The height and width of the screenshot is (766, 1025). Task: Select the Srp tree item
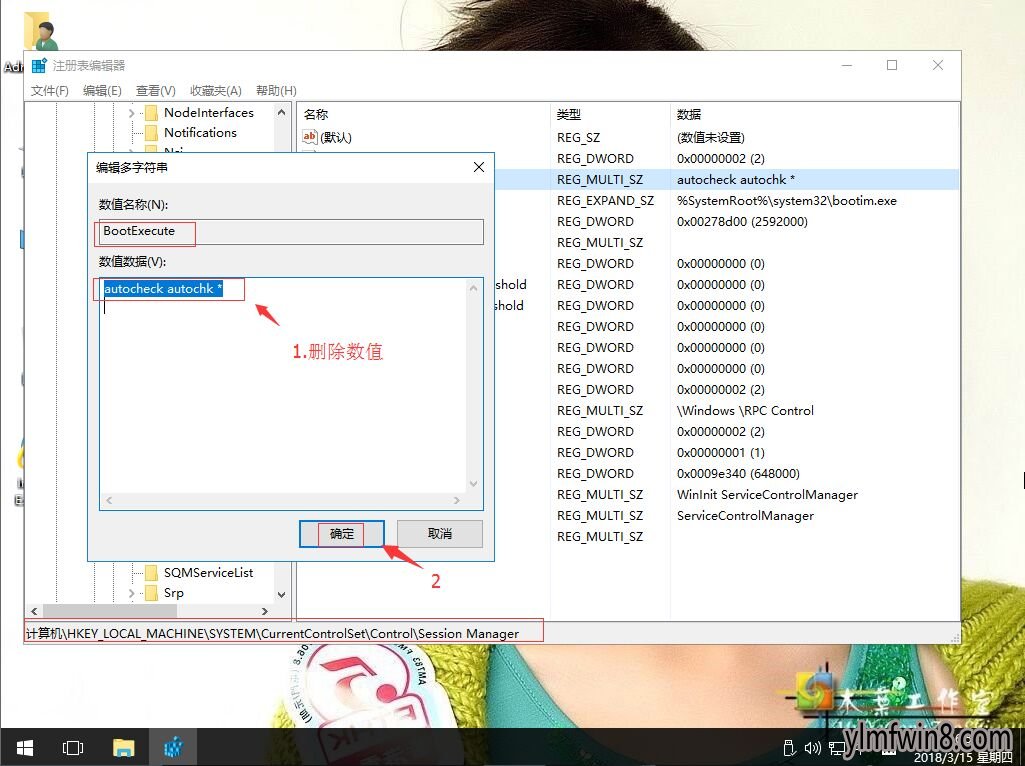[173, 593]
